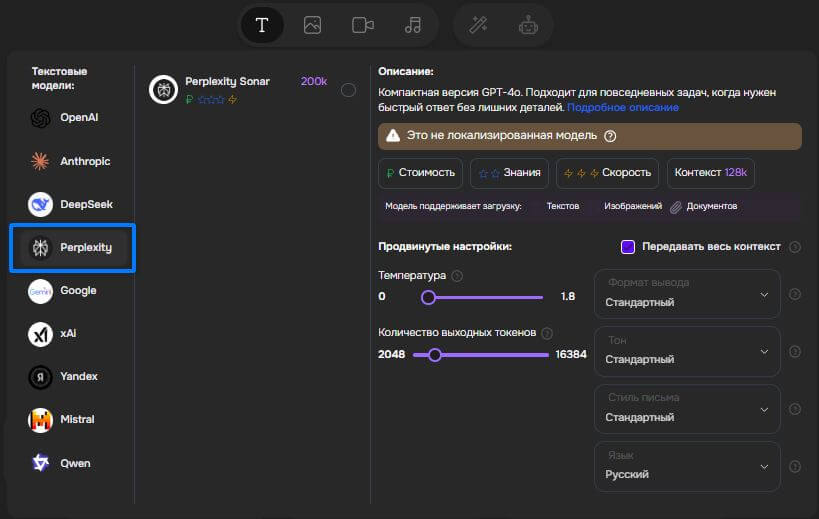The width and height of the screenshot is (819, 519).
Task: Click the Температура slider handle
Action: pyautogui.click(x=428, y=297)
